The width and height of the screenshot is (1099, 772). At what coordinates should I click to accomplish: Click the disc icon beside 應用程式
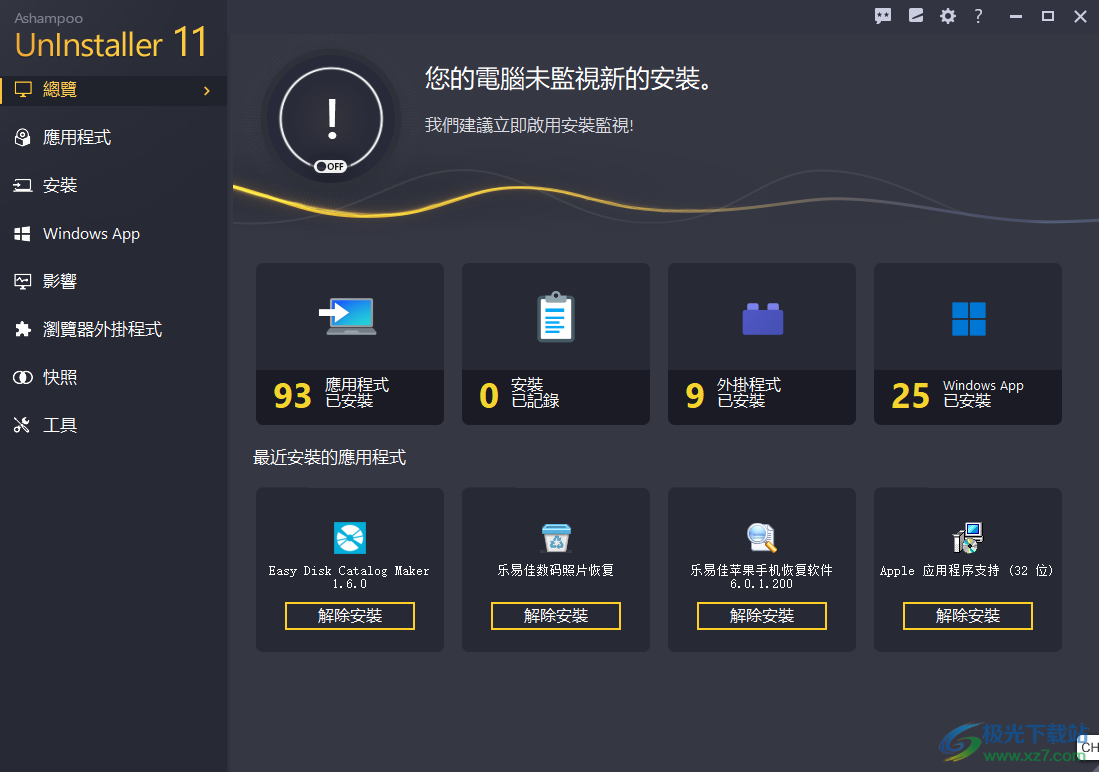[x=22, y=137]
